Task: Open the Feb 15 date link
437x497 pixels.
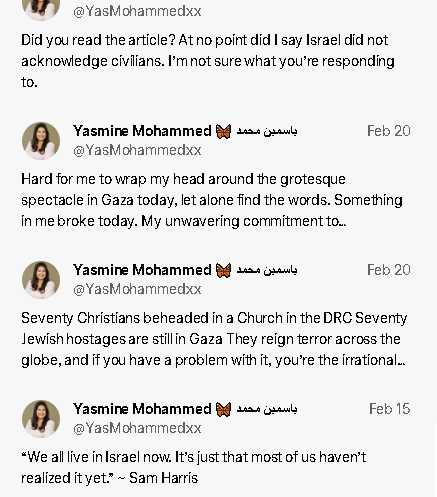Action: (x=389, y=409)
